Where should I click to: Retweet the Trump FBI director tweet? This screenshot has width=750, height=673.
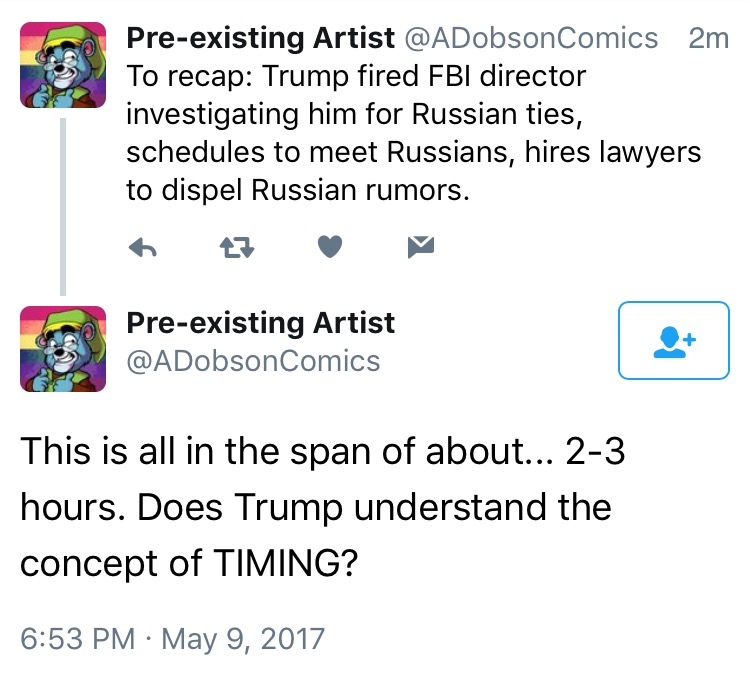pyautogui.click(x=237, y=248)
